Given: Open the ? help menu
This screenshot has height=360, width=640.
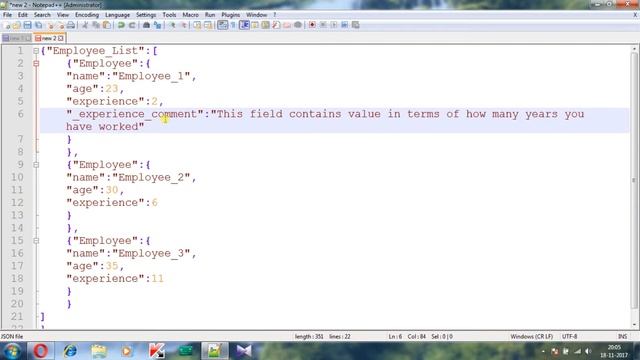Looking at the screenshot, I should point(275,15).
